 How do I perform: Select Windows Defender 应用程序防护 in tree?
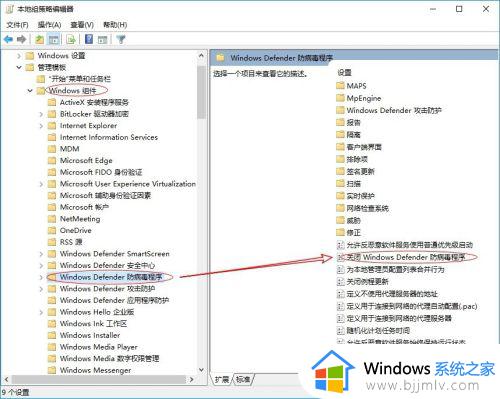(x=114, y=301)
